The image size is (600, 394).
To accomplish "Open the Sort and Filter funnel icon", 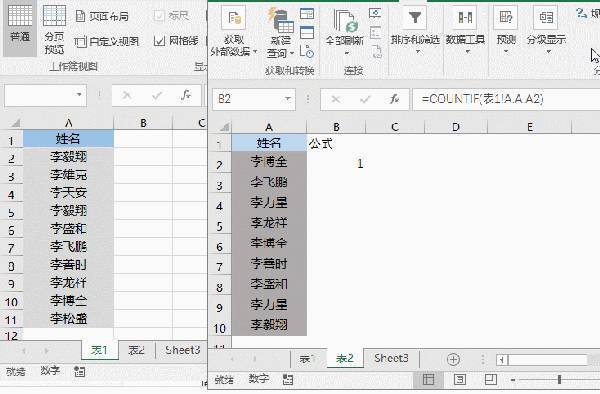I will 415,18.
